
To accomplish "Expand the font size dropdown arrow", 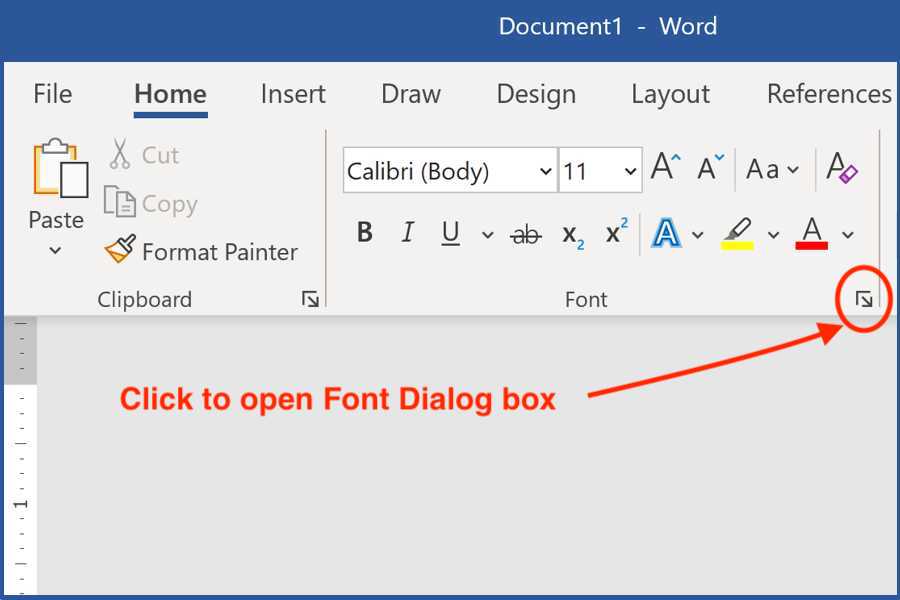I will point(630,171).
